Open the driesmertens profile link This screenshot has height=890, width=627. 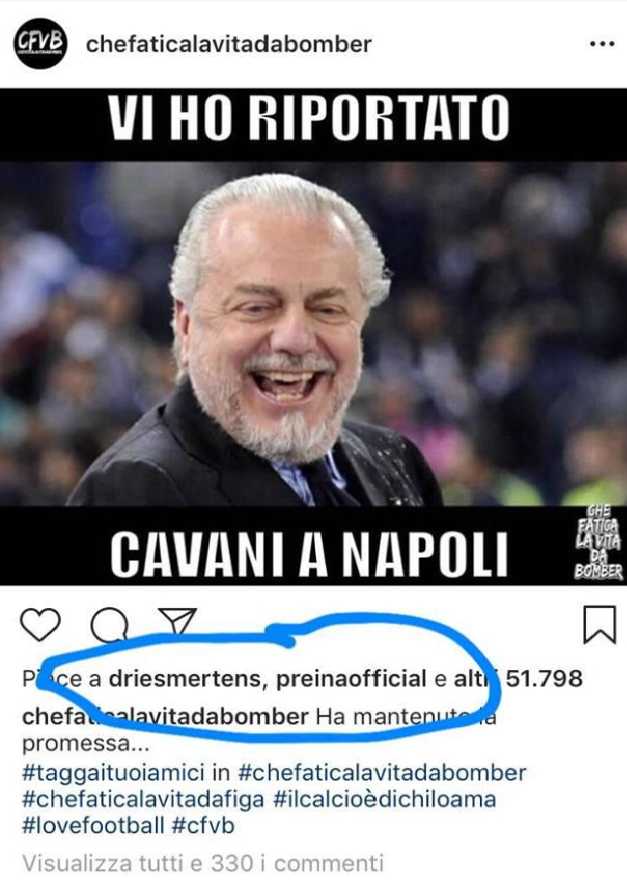coord(185,678)
